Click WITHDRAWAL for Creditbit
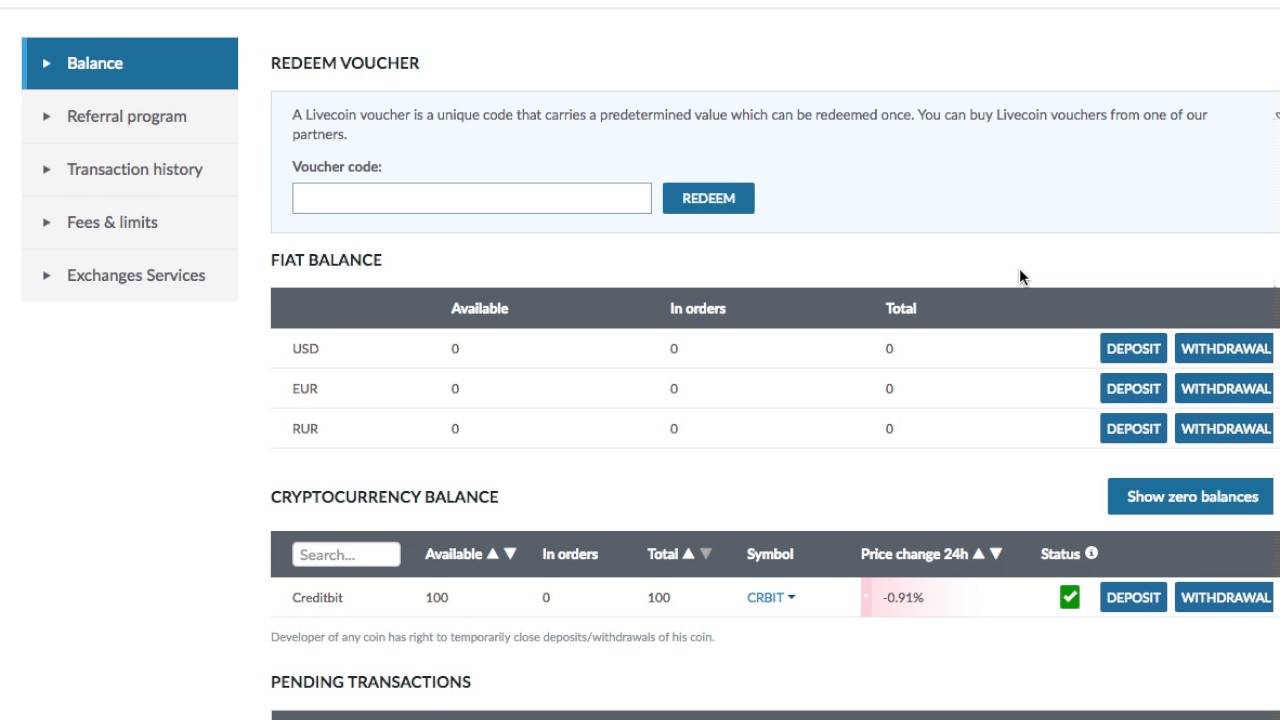The image size is (1280, 720). (1225, 598)
